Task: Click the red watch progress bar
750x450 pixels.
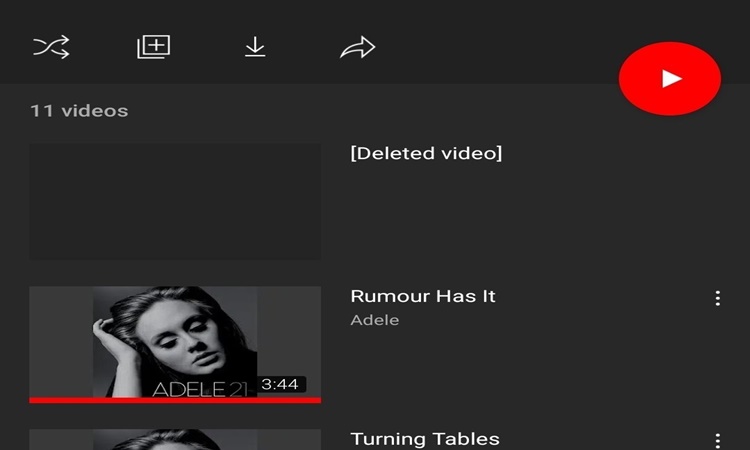Action: [175, 400]
